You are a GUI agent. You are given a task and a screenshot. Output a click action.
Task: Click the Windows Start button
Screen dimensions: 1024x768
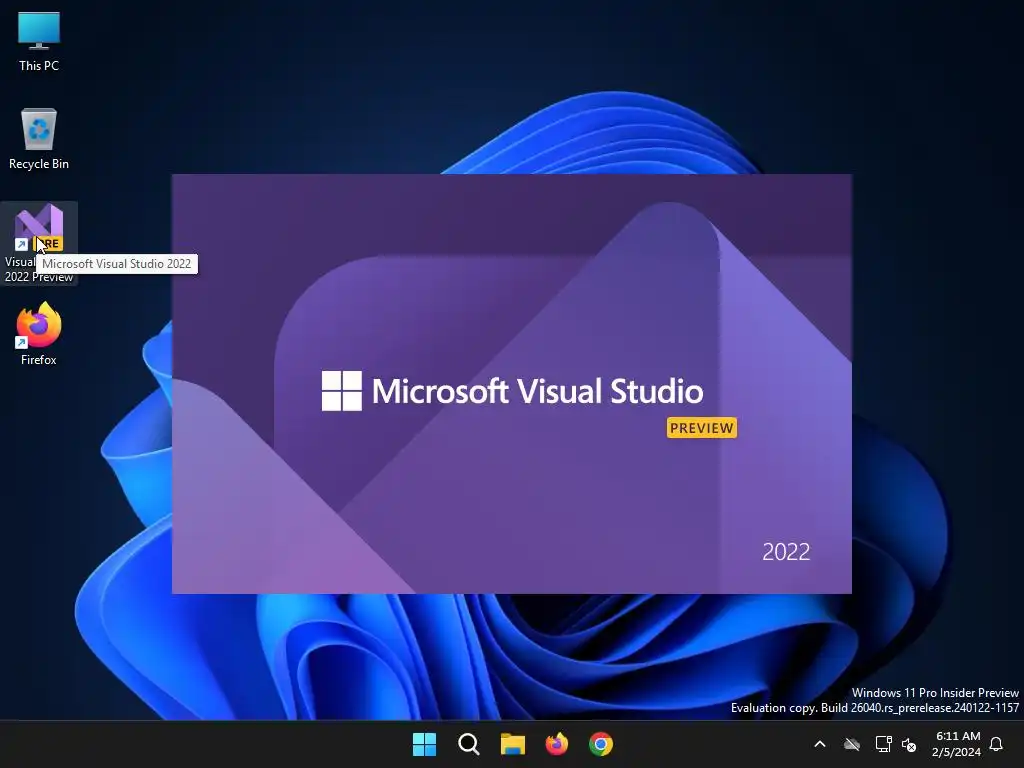tap(424, 744)
